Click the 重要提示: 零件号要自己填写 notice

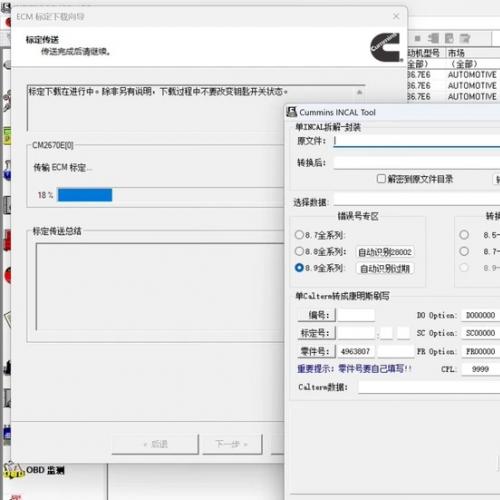(354, 369)
